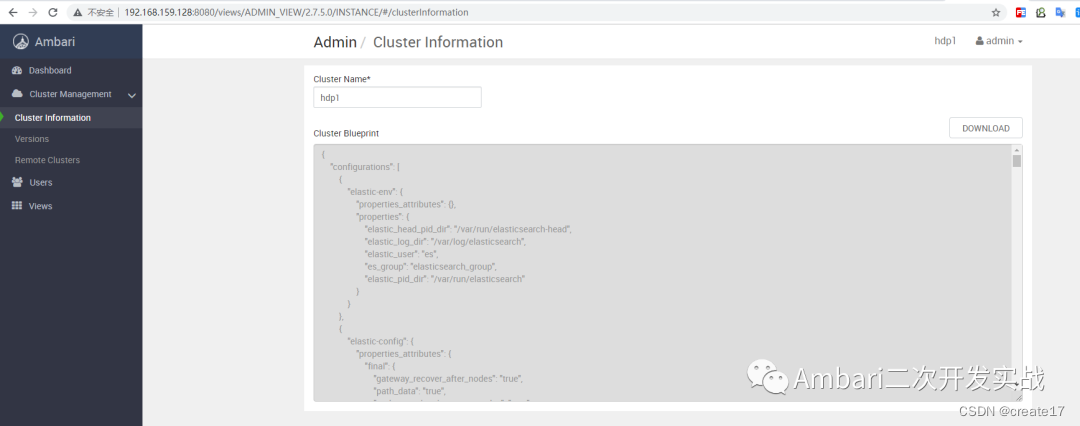1080x426 pixels.
Task: Collapse the Cluster Management chevron
Action: pos(132,95)
